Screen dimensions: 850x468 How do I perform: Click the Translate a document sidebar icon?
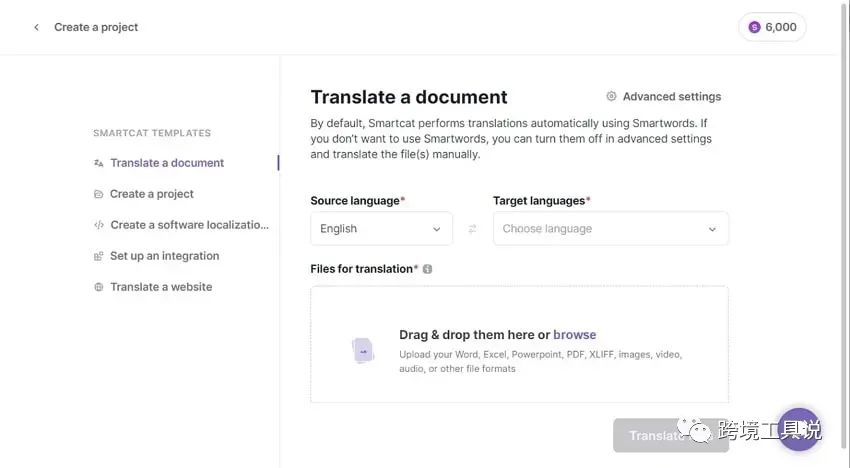98,163
